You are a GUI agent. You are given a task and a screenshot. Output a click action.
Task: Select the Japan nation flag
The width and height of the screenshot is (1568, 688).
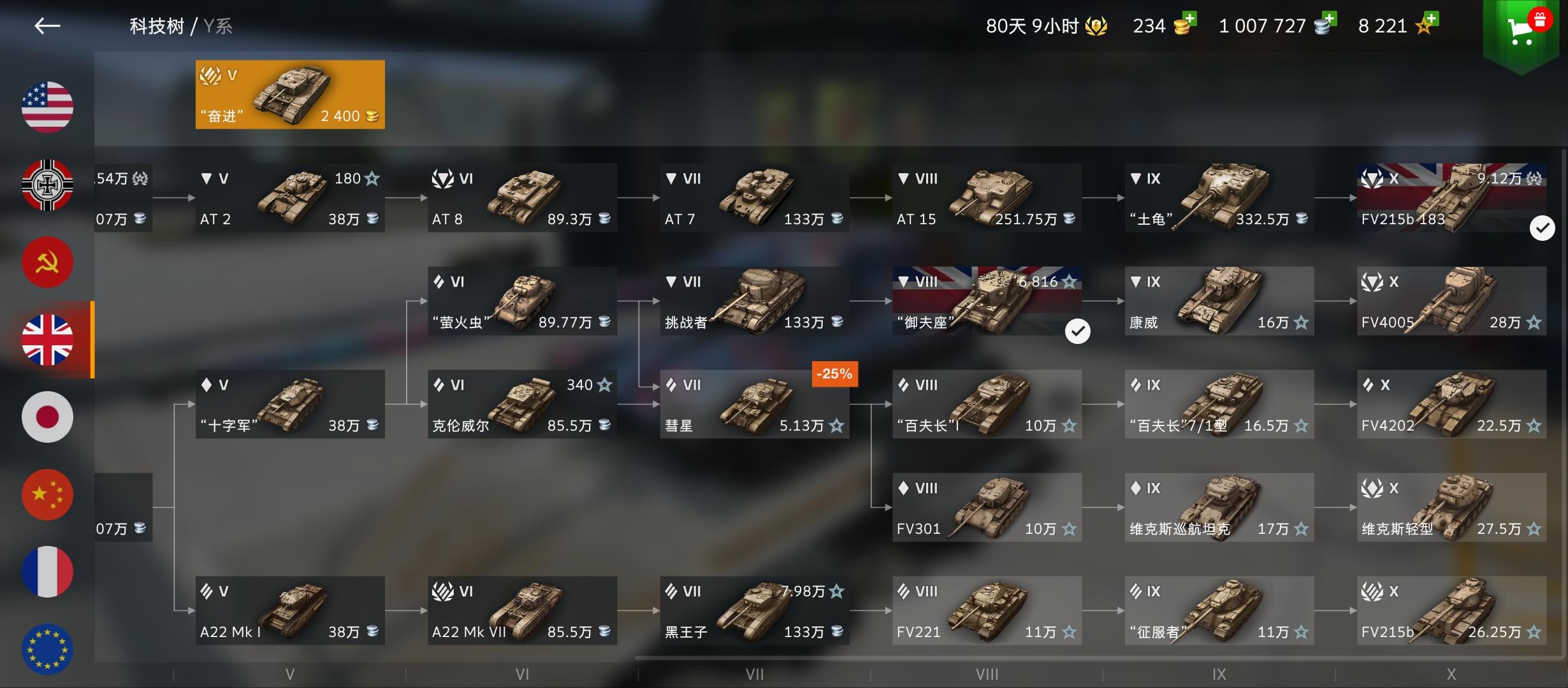(x=47, y=417)
